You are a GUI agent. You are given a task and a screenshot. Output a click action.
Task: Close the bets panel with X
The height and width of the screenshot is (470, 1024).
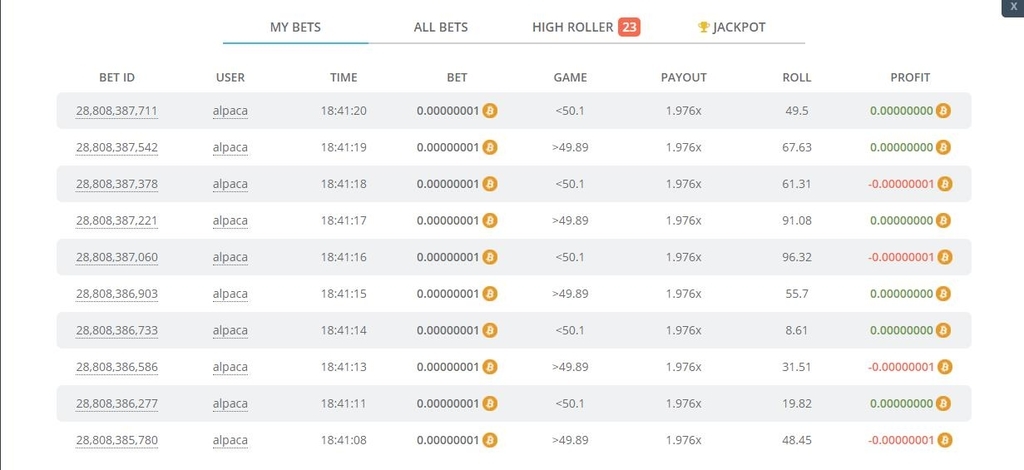coord(1014,6)
